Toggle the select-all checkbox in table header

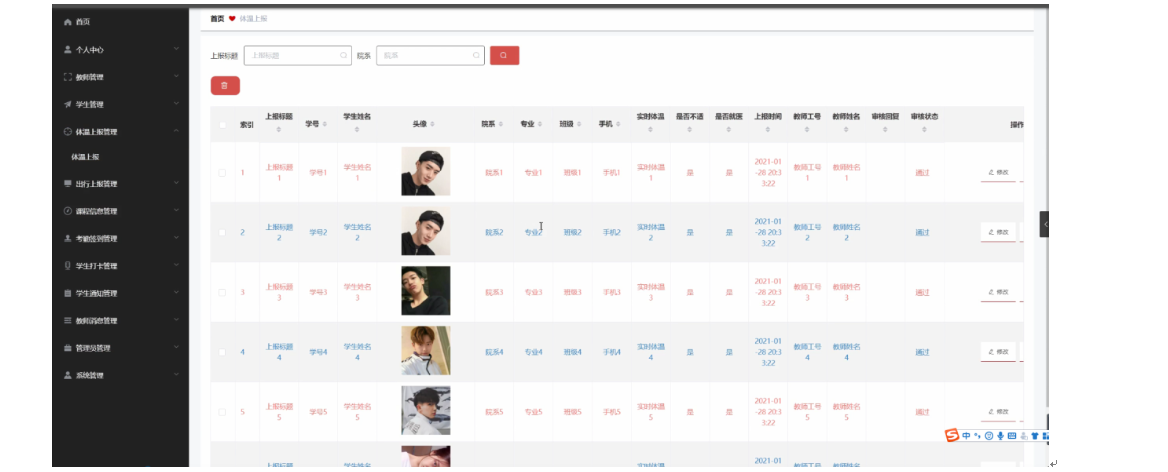(222, 125)
